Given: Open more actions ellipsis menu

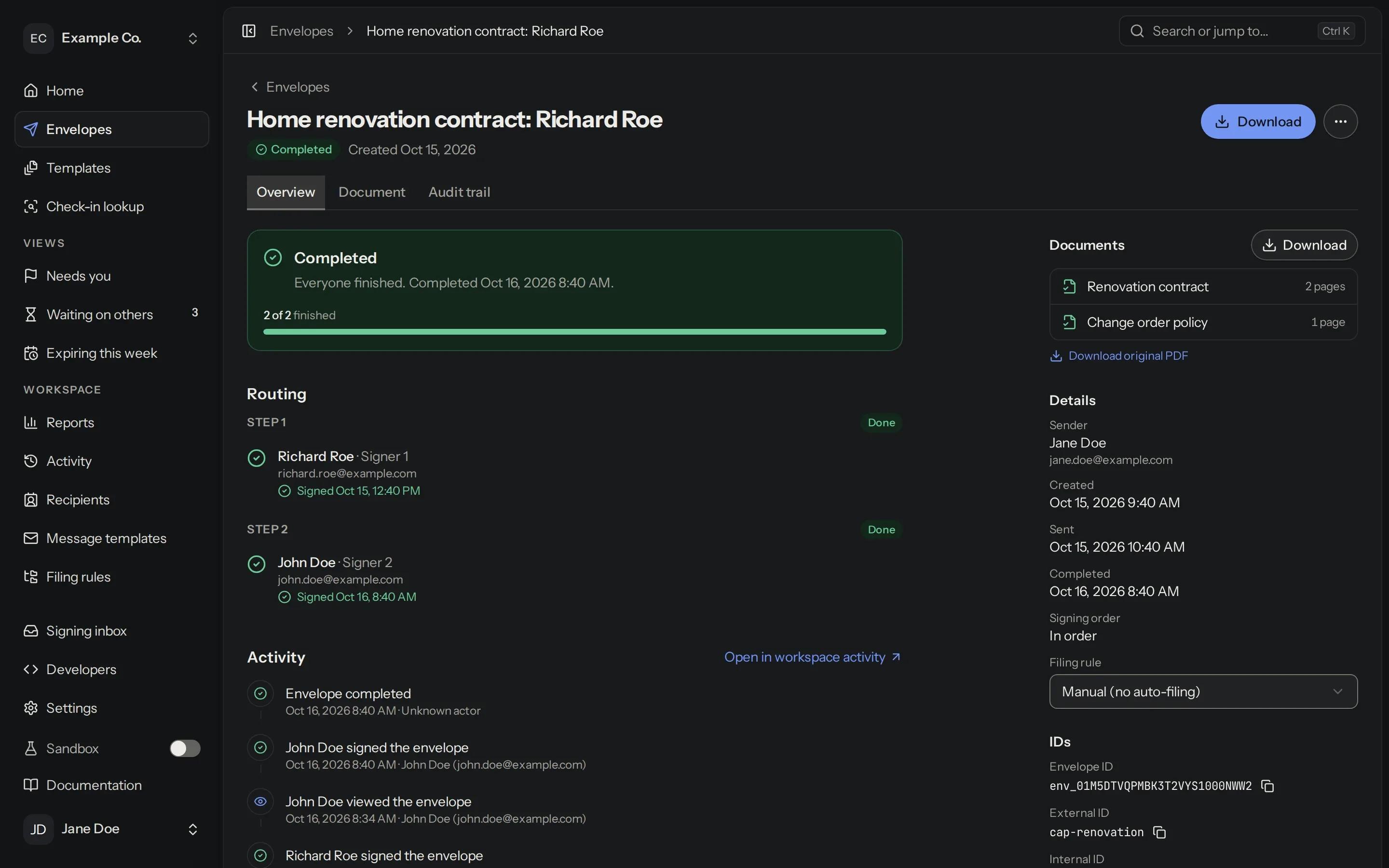Looking at the screenshot, I should click(x=1340, y=121).
